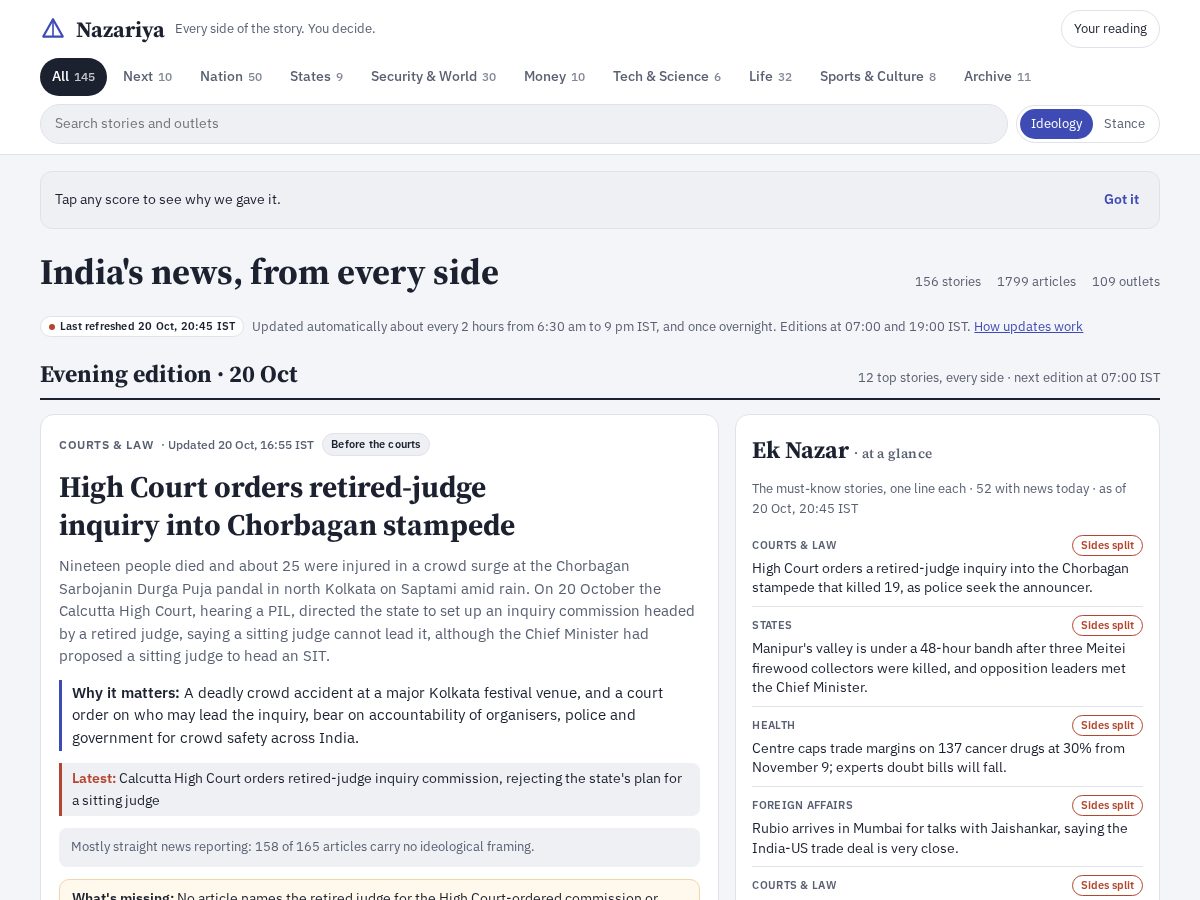Click the FOREIGN AFFAIRS category label
The height and width of the screenshot is (900, 1200).
pyautogui.click(x=802, y=806)
